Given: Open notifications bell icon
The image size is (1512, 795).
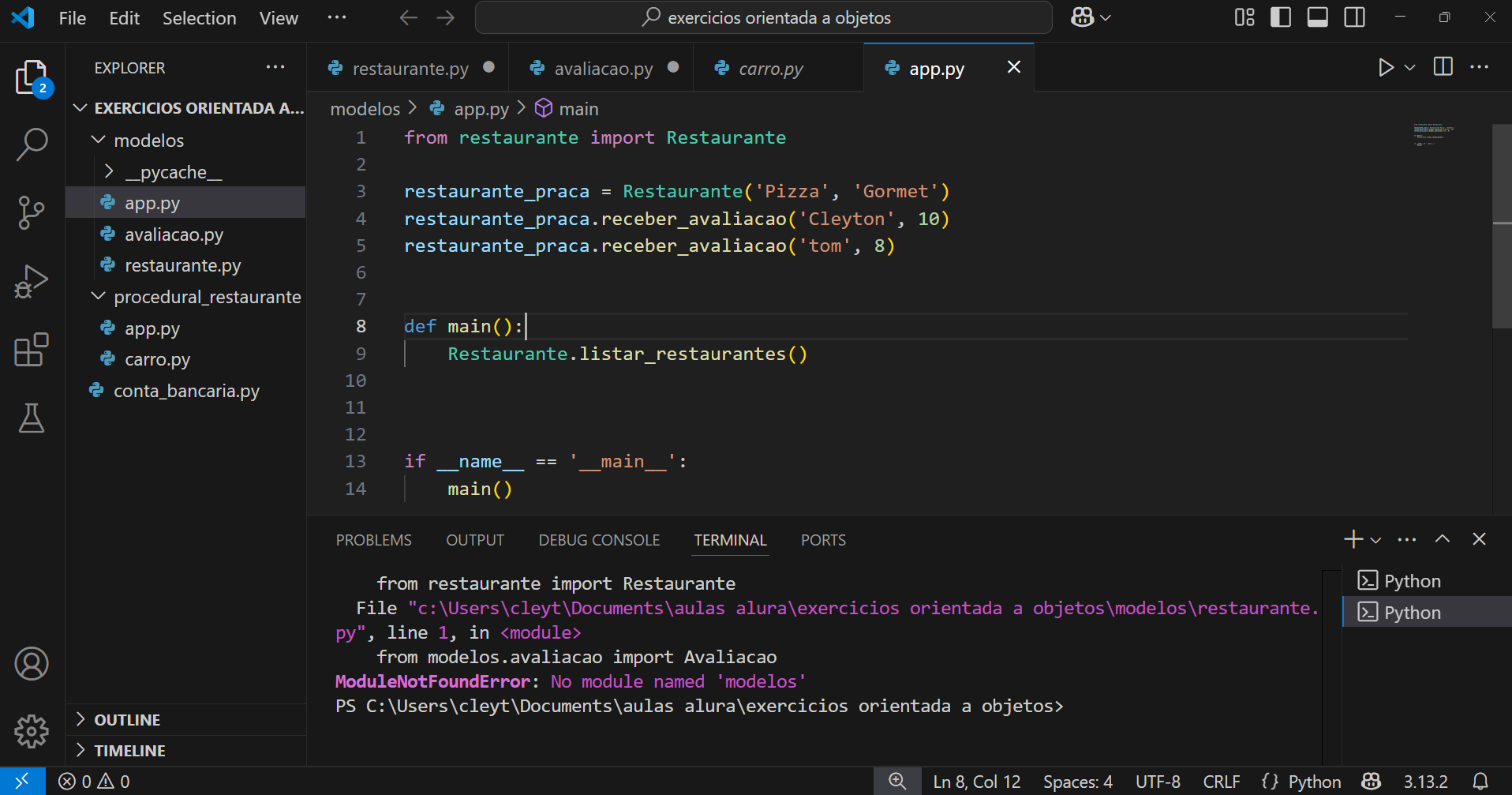Looking at the screenshot, I should coord(1480,782).
